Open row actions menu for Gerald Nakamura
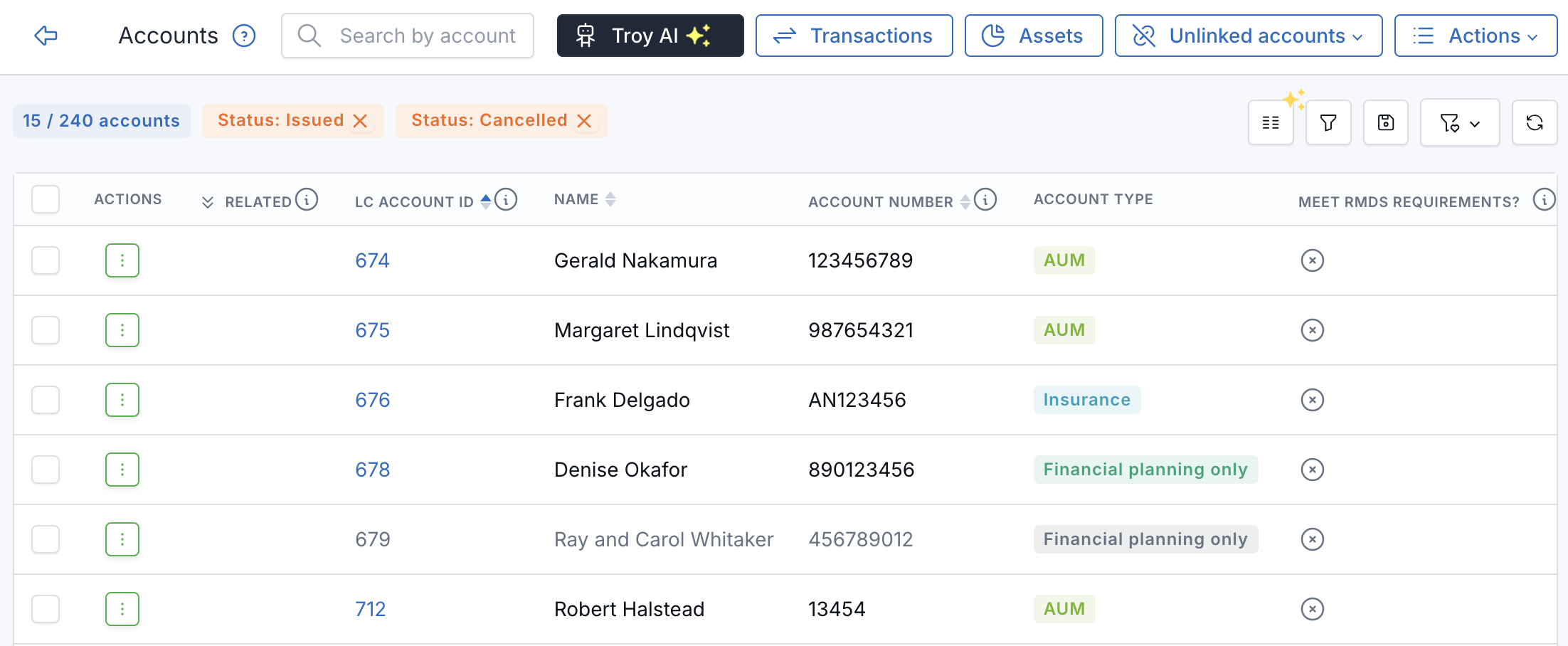This screenshot has height=646, width=1568. click(122, 260)
